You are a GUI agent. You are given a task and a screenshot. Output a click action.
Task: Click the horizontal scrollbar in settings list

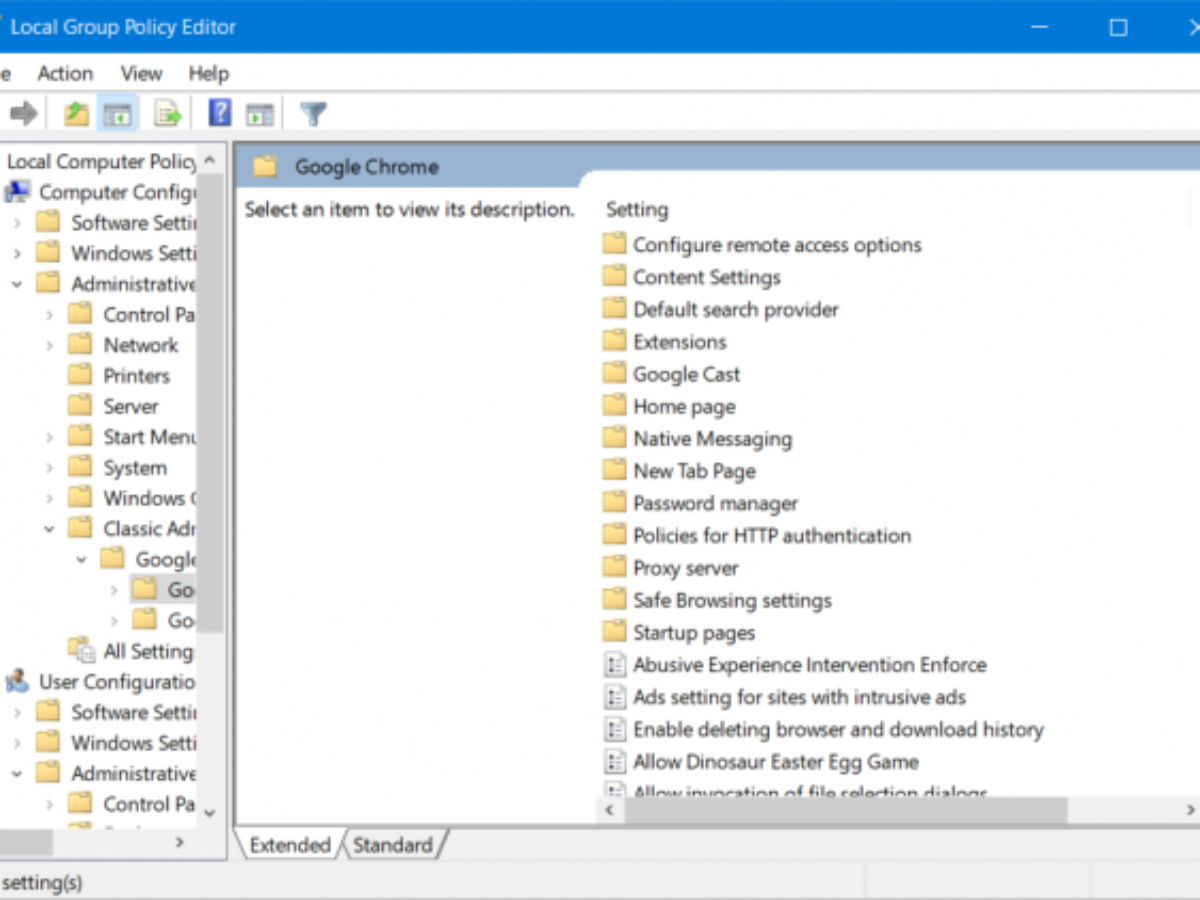(x=845, y=809)
